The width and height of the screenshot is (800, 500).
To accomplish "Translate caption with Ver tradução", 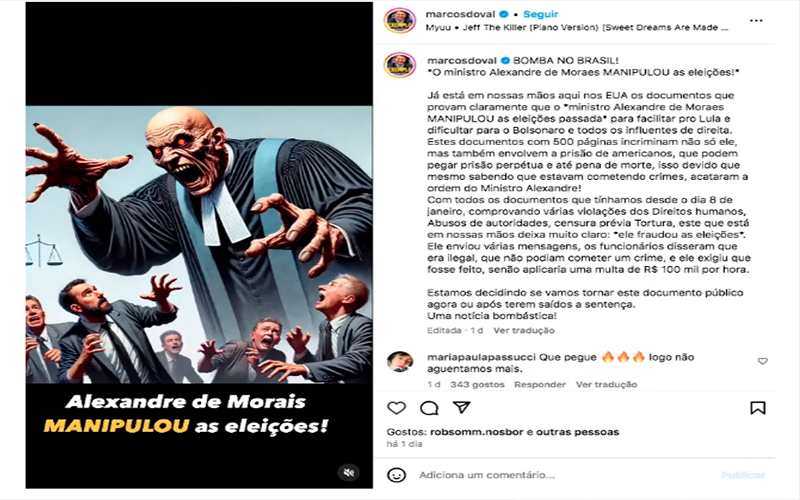I will [523, 330].
